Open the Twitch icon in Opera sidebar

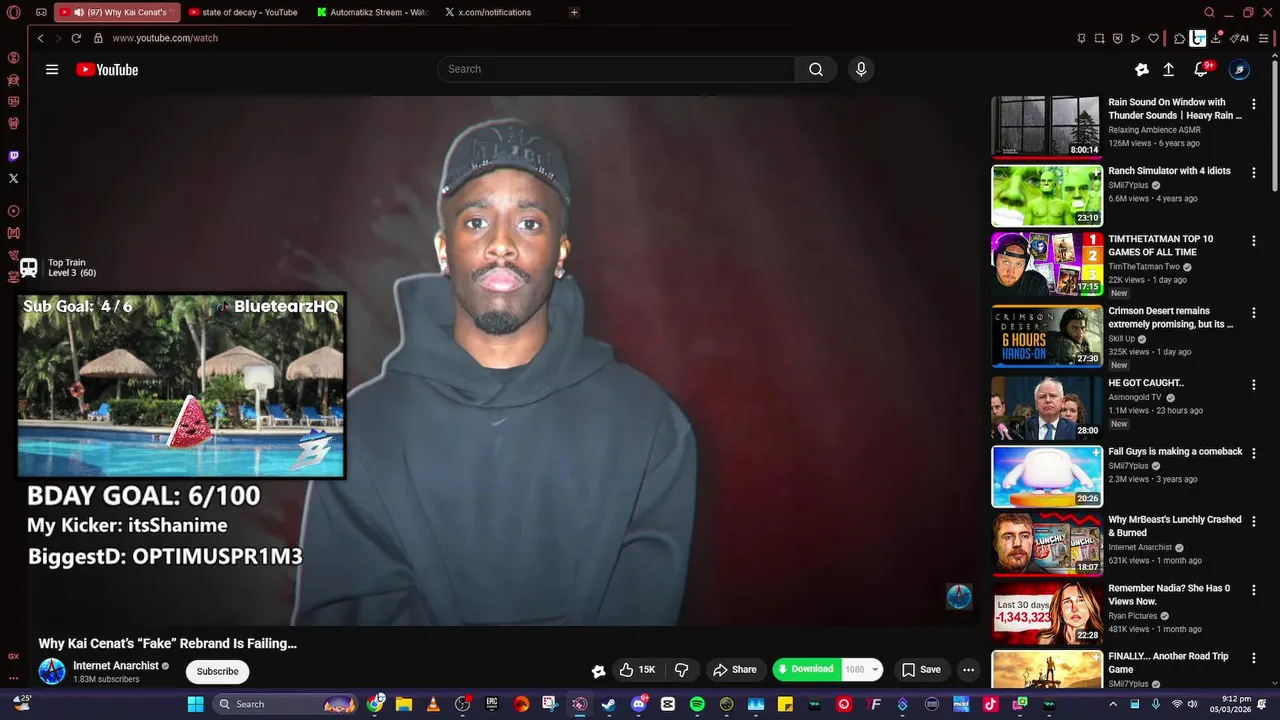[13, 156]
